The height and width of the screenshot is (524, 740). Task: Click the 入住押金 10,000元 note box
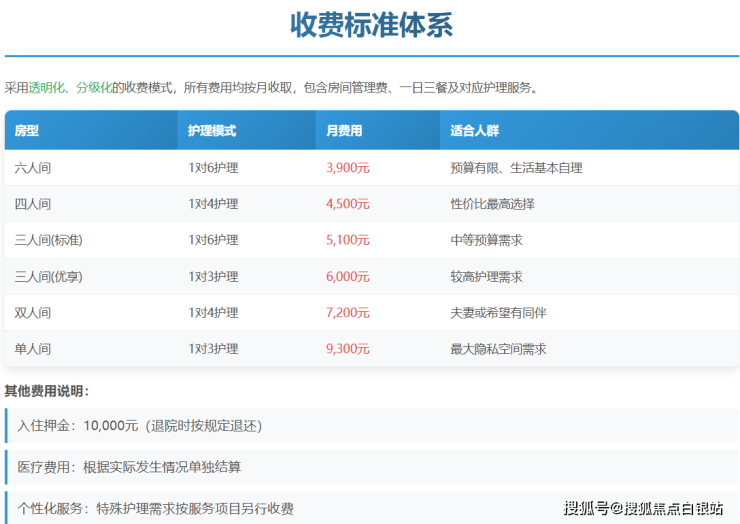tap(370, 425)
